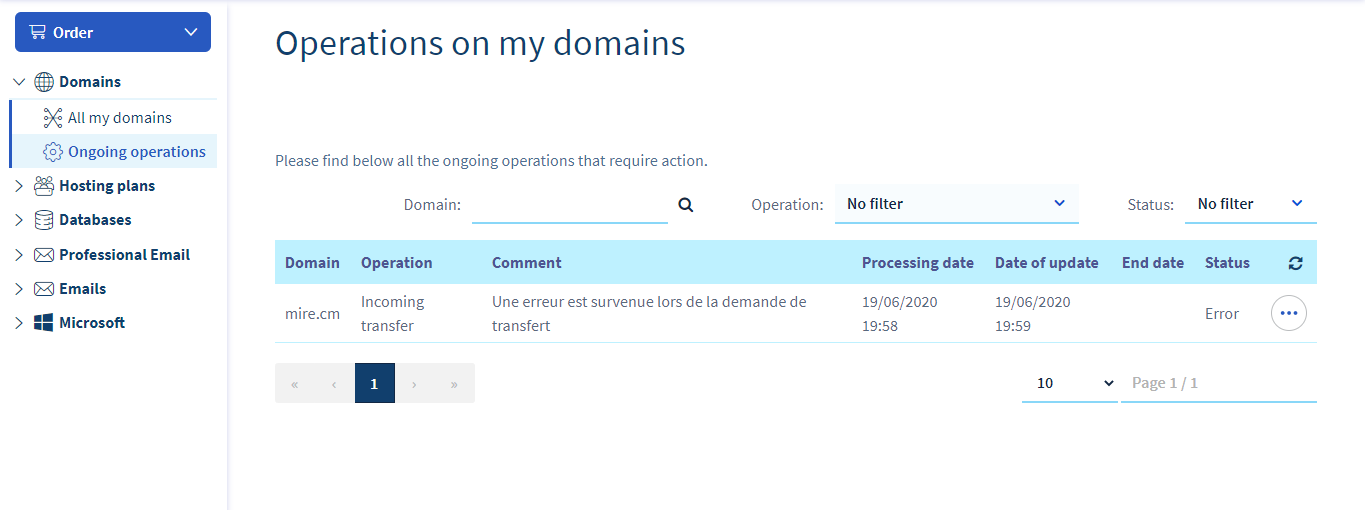Click the Microsoft Windows logo icon

click(x=44, y=323)
